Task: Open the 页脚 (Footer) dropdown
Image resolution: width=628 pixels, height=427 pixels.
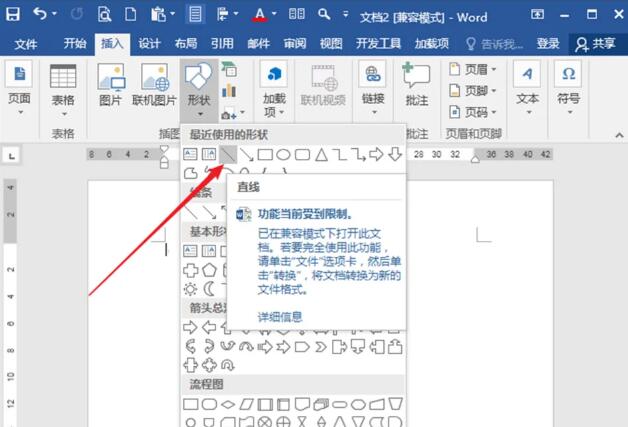Action: click(x=473, y=91)
